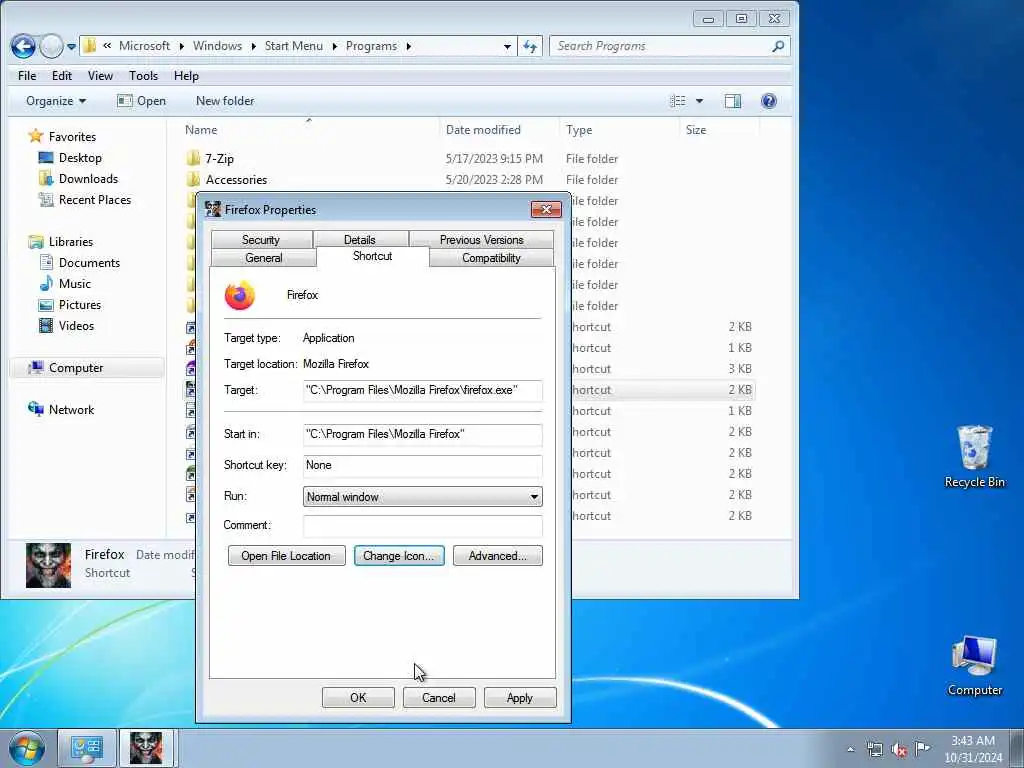Select Favorites in navigation pane
This screenshot has height=768, width=1024.
tap(72, 136)
